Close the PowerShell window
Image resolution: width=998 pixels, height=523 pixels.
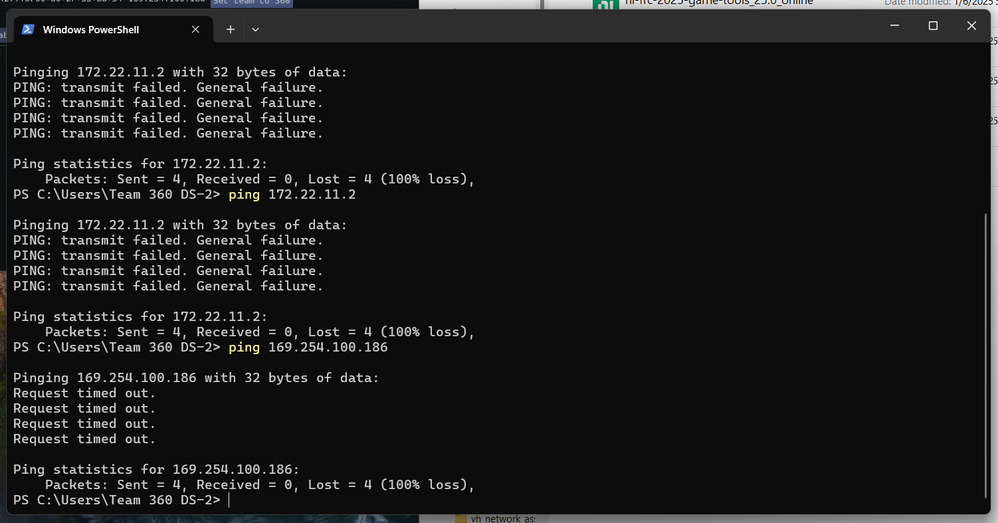971,25
